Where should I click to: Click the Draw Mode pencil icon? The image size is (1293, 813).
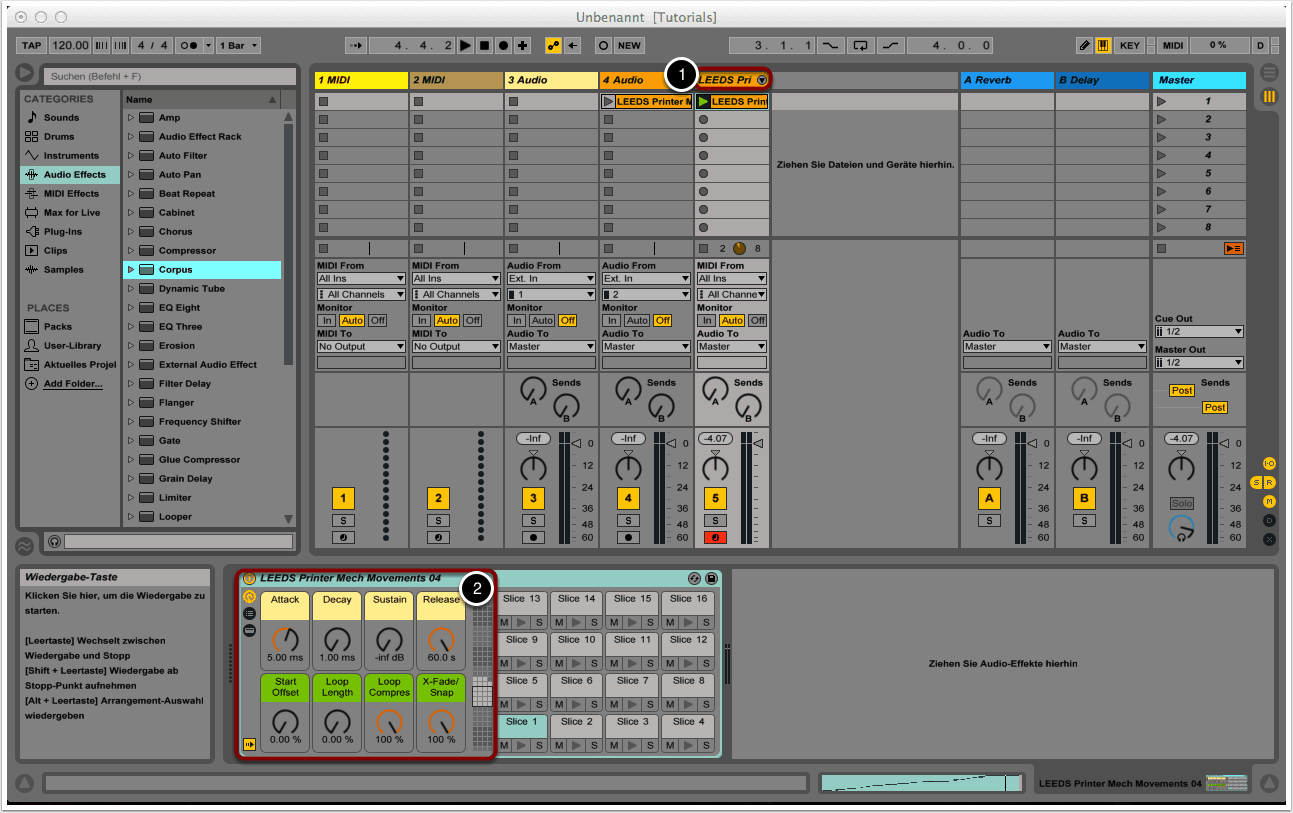pos(1085,46)
